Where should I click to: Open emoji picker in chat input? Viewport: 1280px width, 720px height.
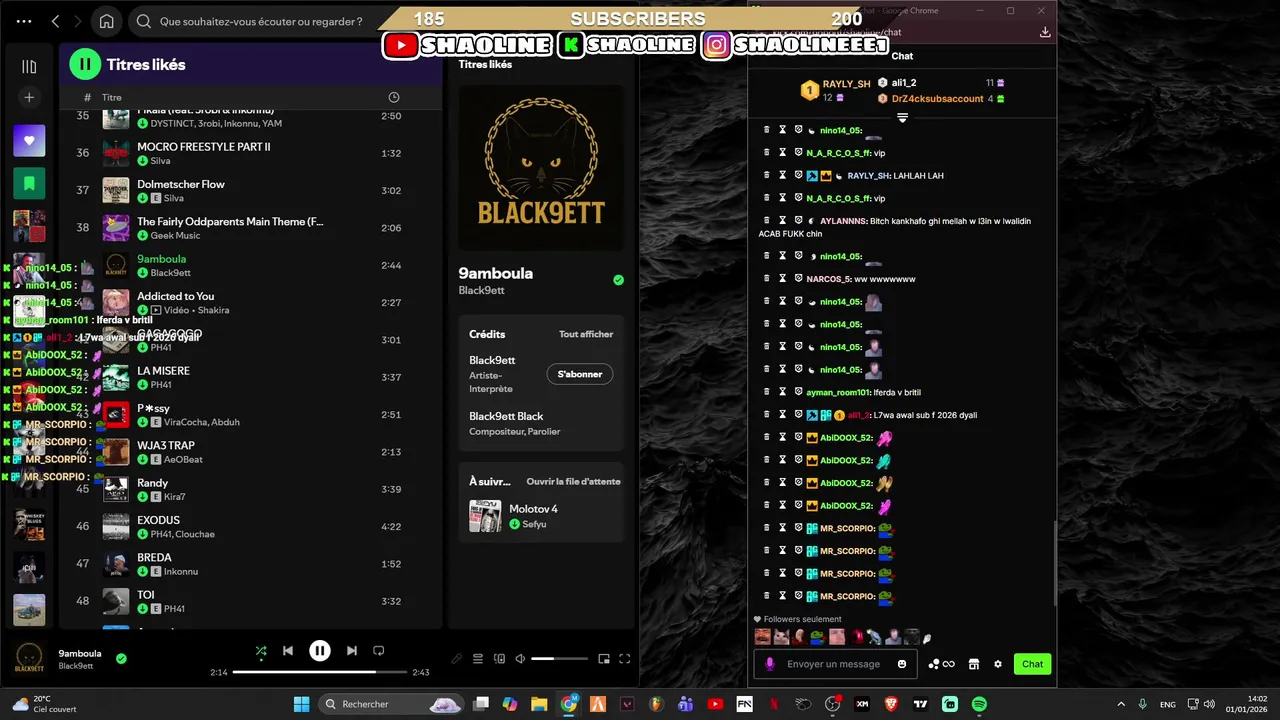(902, 664)
